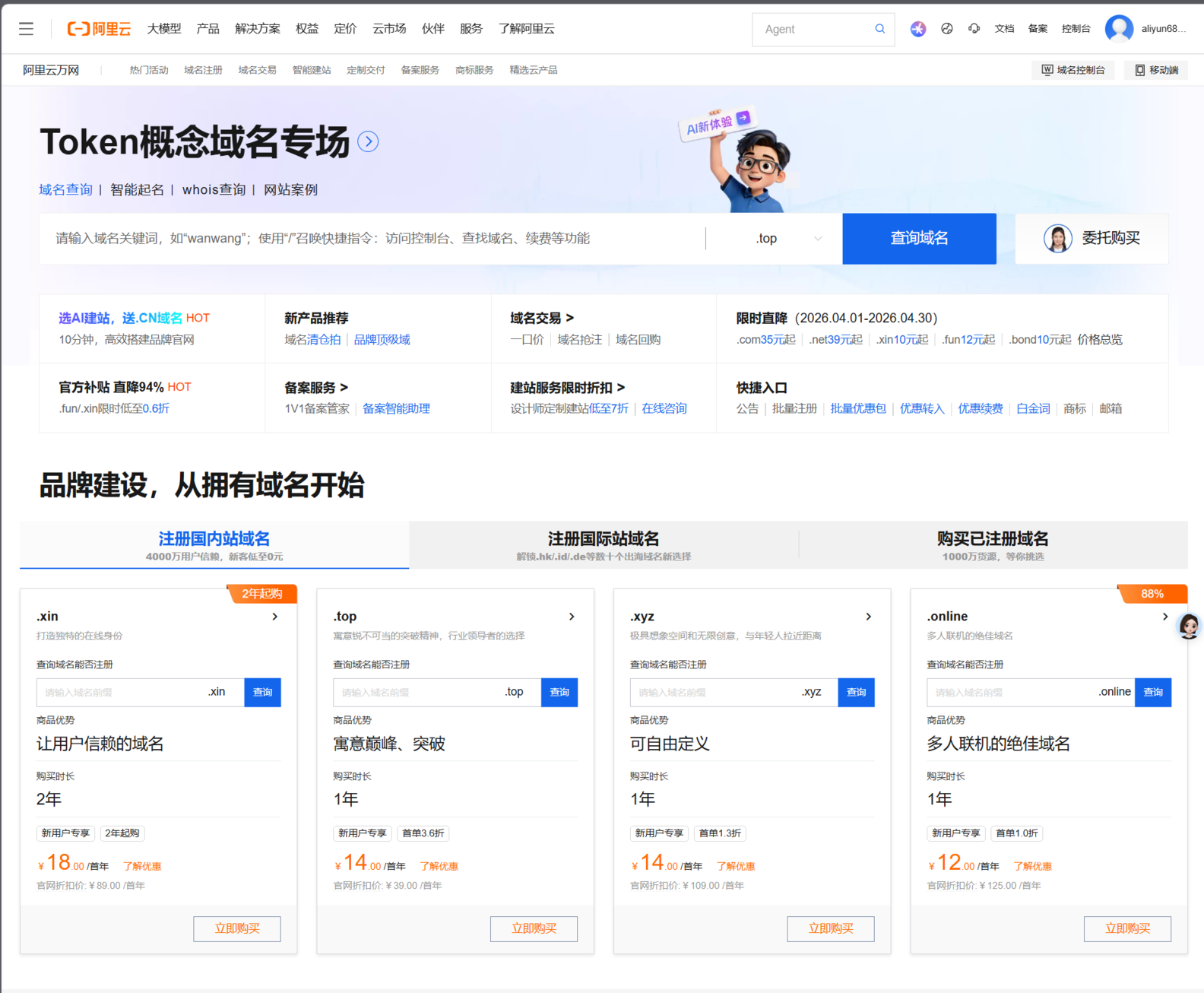Click the phone icon of 移动端

pos(1139,70)
